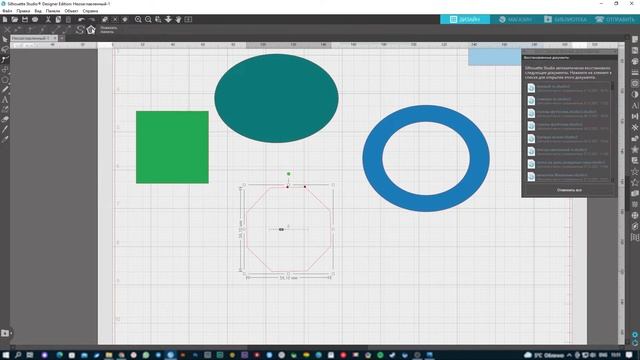Close the Несохраненный-1 document tab
This screenshot has height=360, width=640.
(x=55, y=38)
